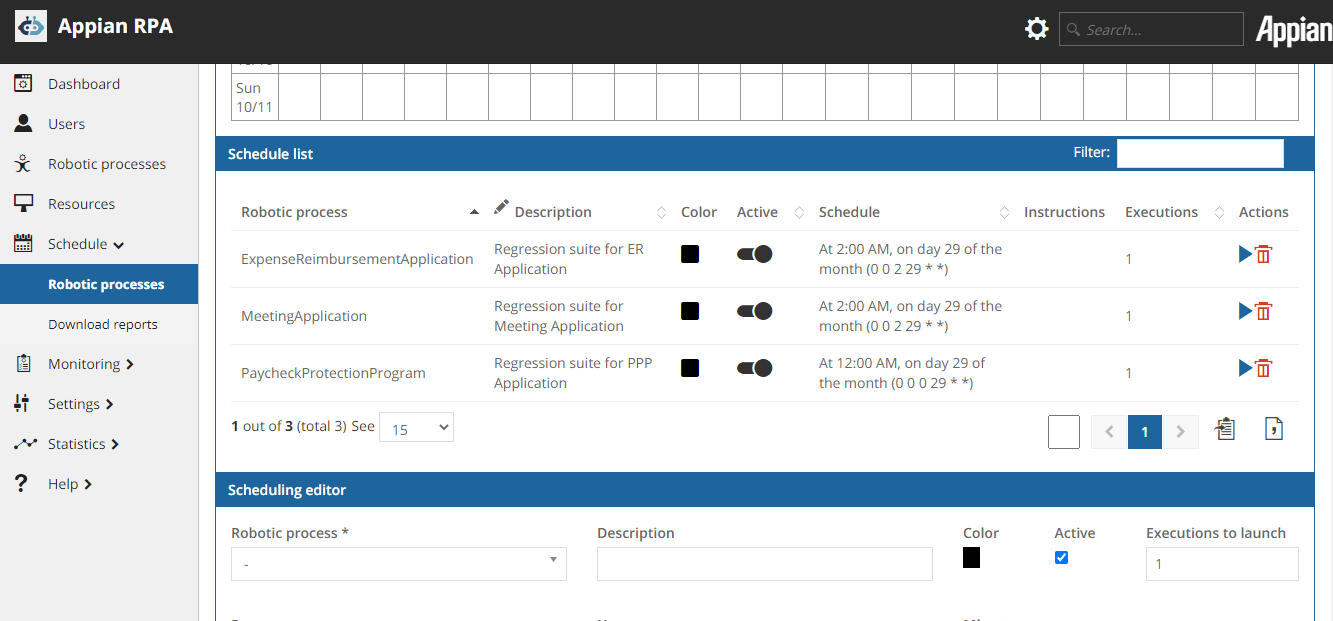Expand the Monitoring sidebar menu
Image resolution: width=1333 pixels, height=621 pixels.
click(x=90, y=364)
